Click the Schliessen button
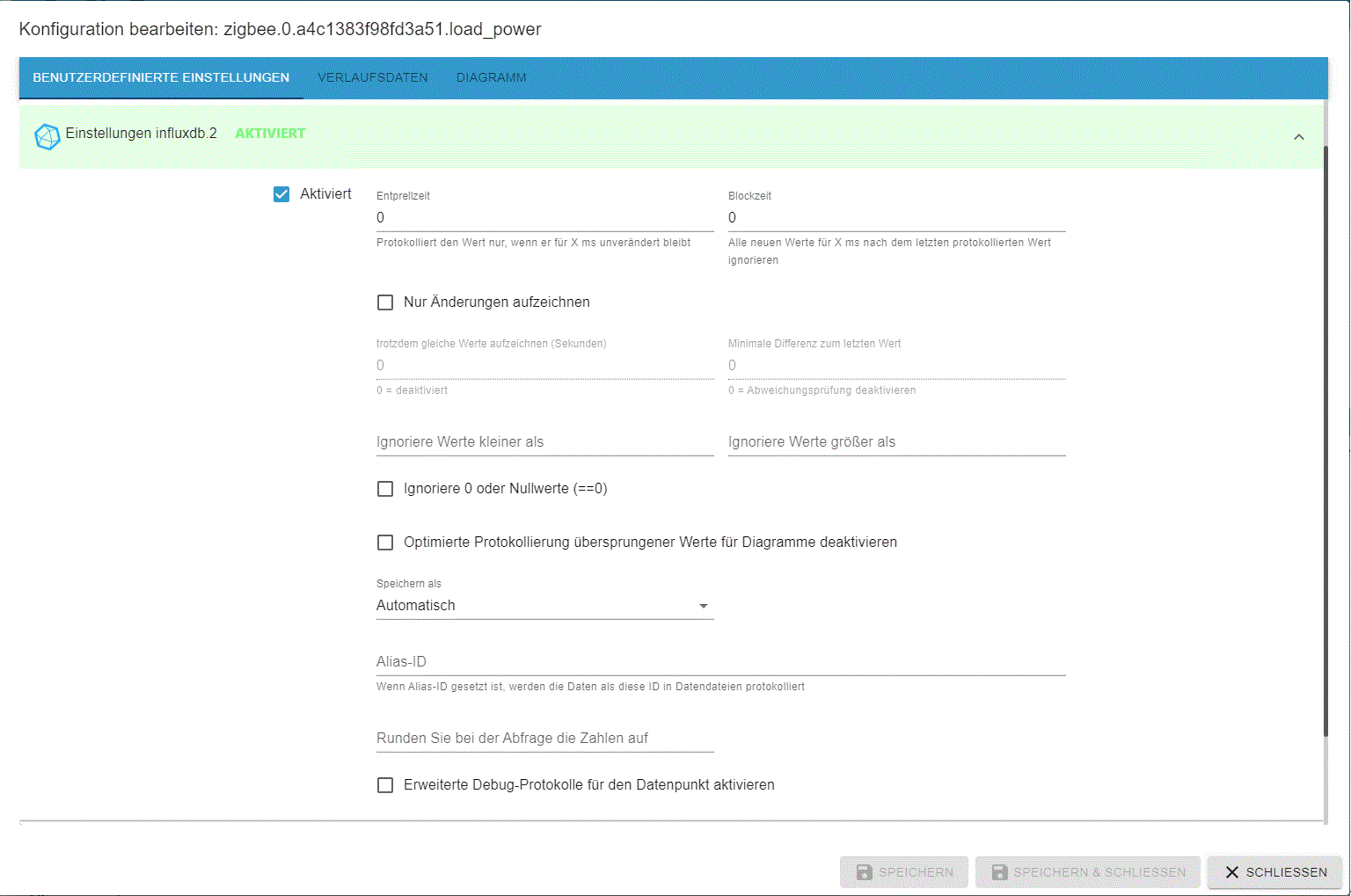The width and height of the screenshot is (1351, 896). pos(1275,872)
